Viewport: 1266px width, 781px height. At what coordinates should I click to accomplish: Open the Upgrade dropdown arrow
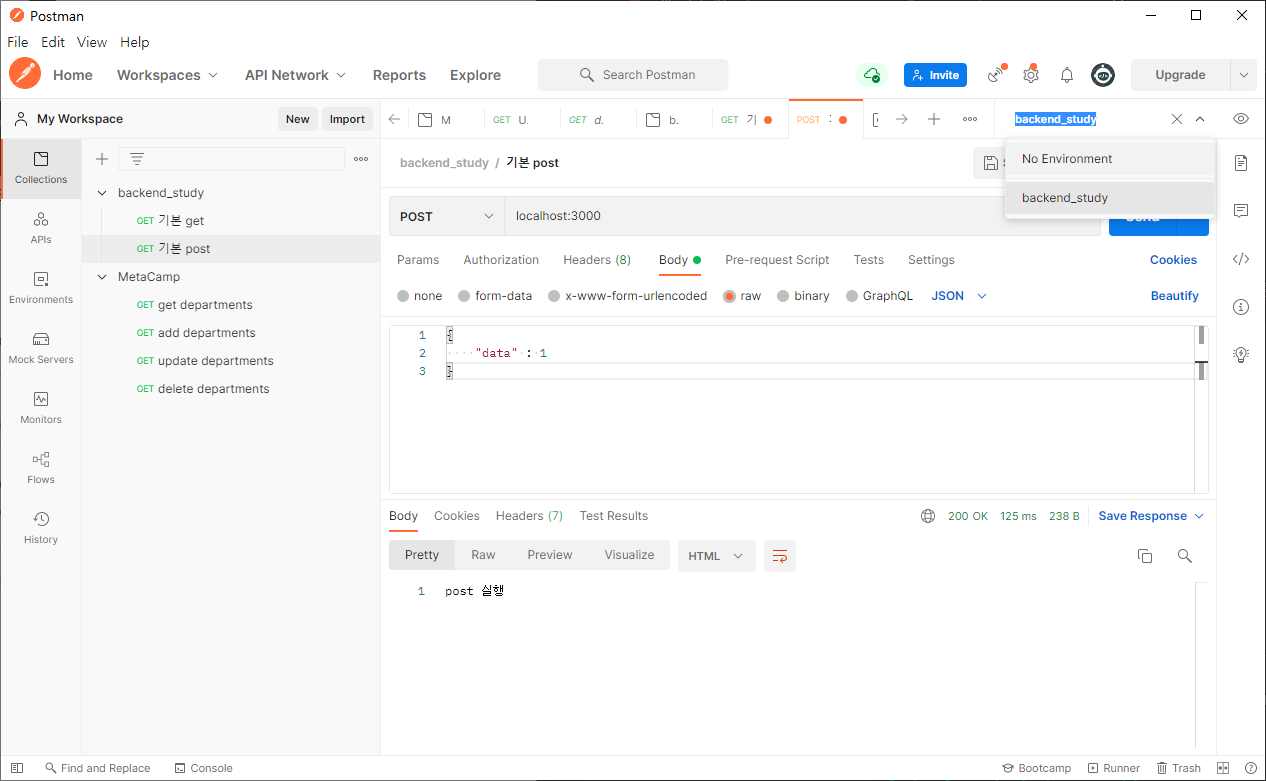[1243, 75]
